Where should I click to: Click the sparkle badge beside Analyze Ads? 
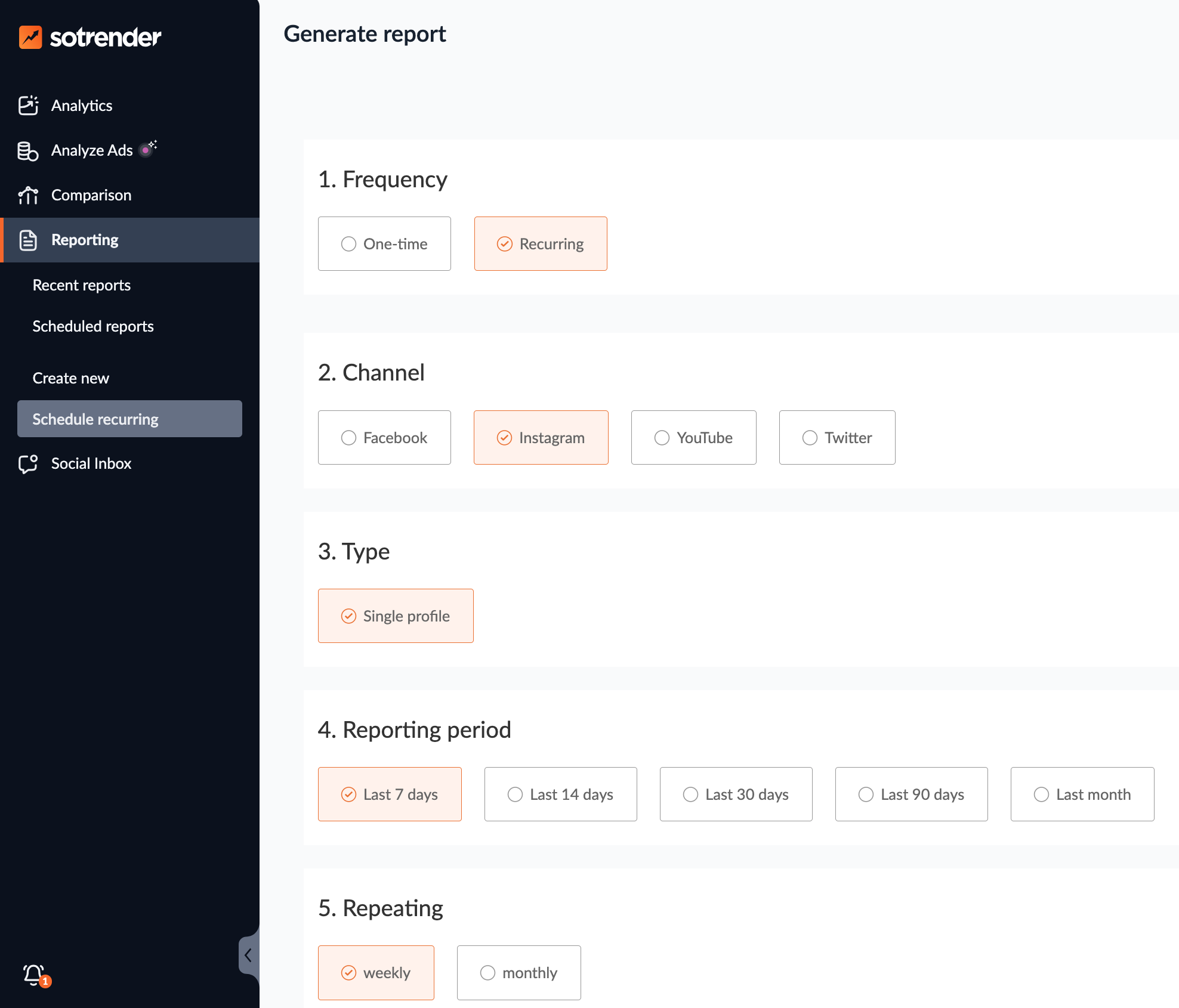[x=147, y=149]
